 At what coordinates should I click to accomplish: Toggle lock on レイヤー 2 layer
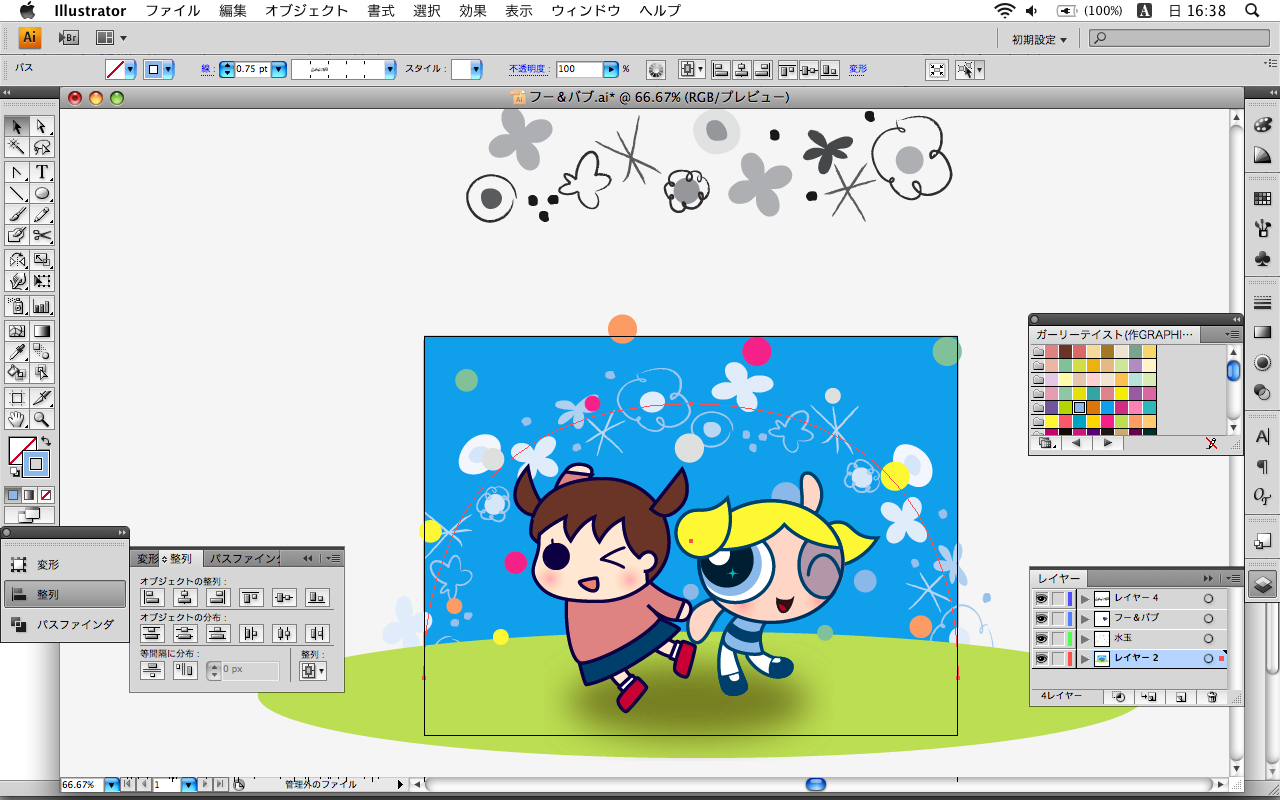pos(1058,659)
